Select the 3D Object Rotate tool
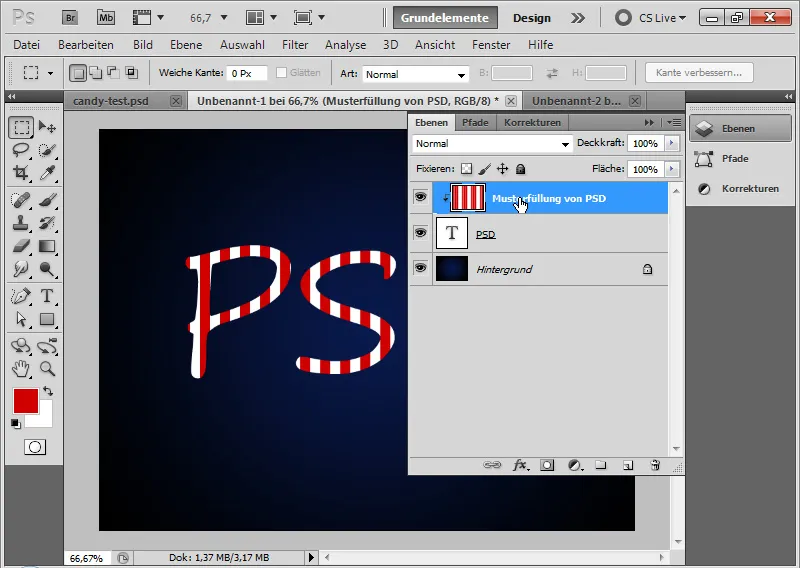The height and width of the screenshot is (568, 800). 21,346
